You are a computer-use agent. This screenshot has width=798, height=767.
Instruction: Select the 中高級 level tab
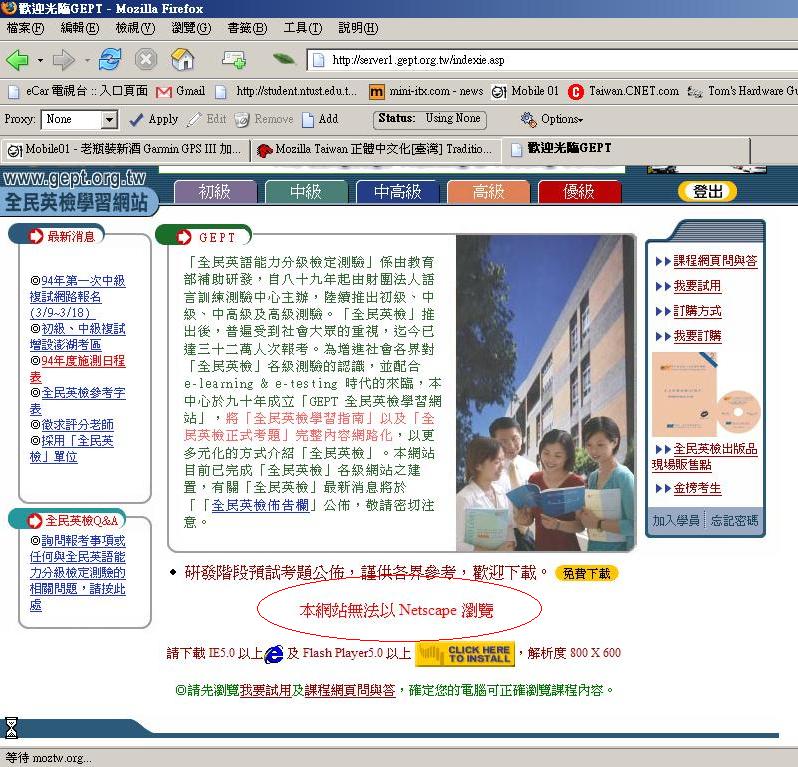pos(397,192)
